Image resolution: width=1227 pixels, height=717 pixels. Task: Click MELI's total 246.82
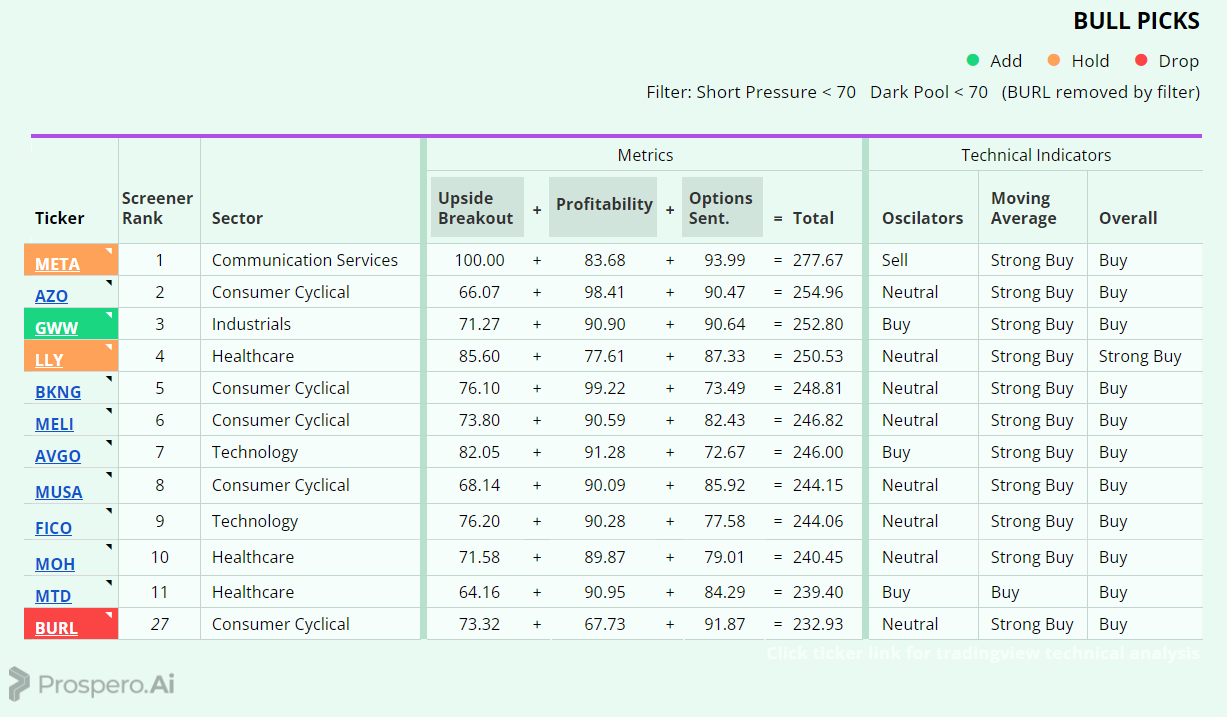click(818, 420)
